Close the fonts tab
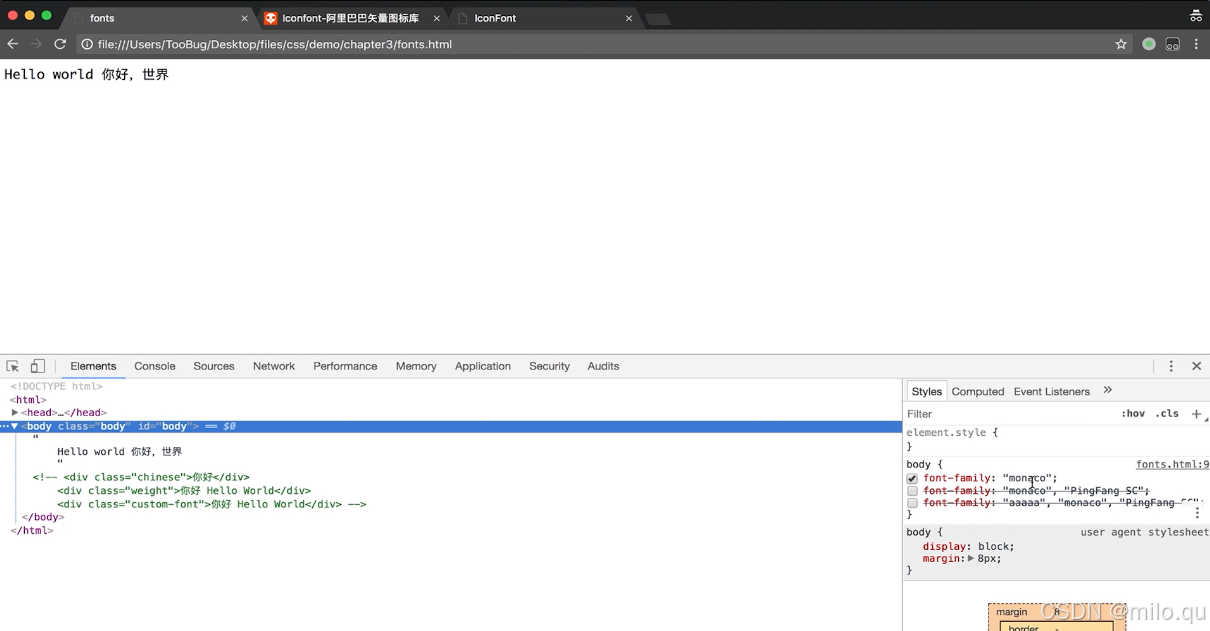Viewport: 1210px width, 631px height. pos(244,18)
